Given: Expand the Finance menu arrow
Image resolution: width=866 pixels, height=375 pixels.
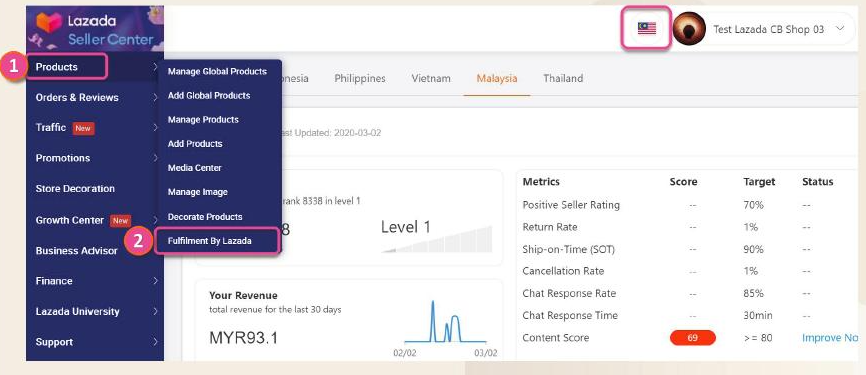Looking at the screenshot, I should click(x=156, y=281).
